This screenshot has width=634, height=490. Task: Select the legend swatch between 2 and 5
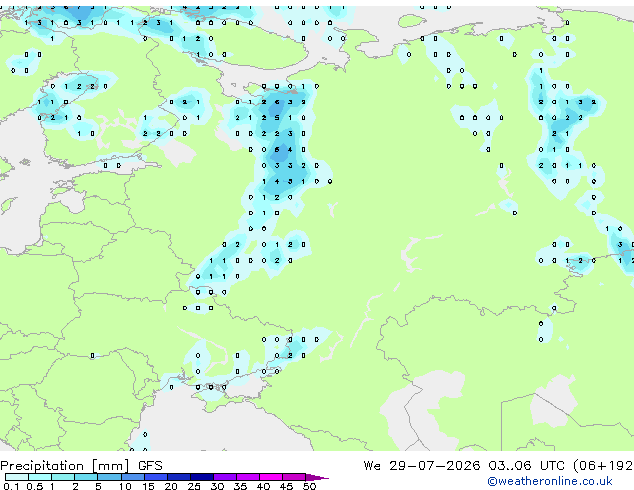86,477
